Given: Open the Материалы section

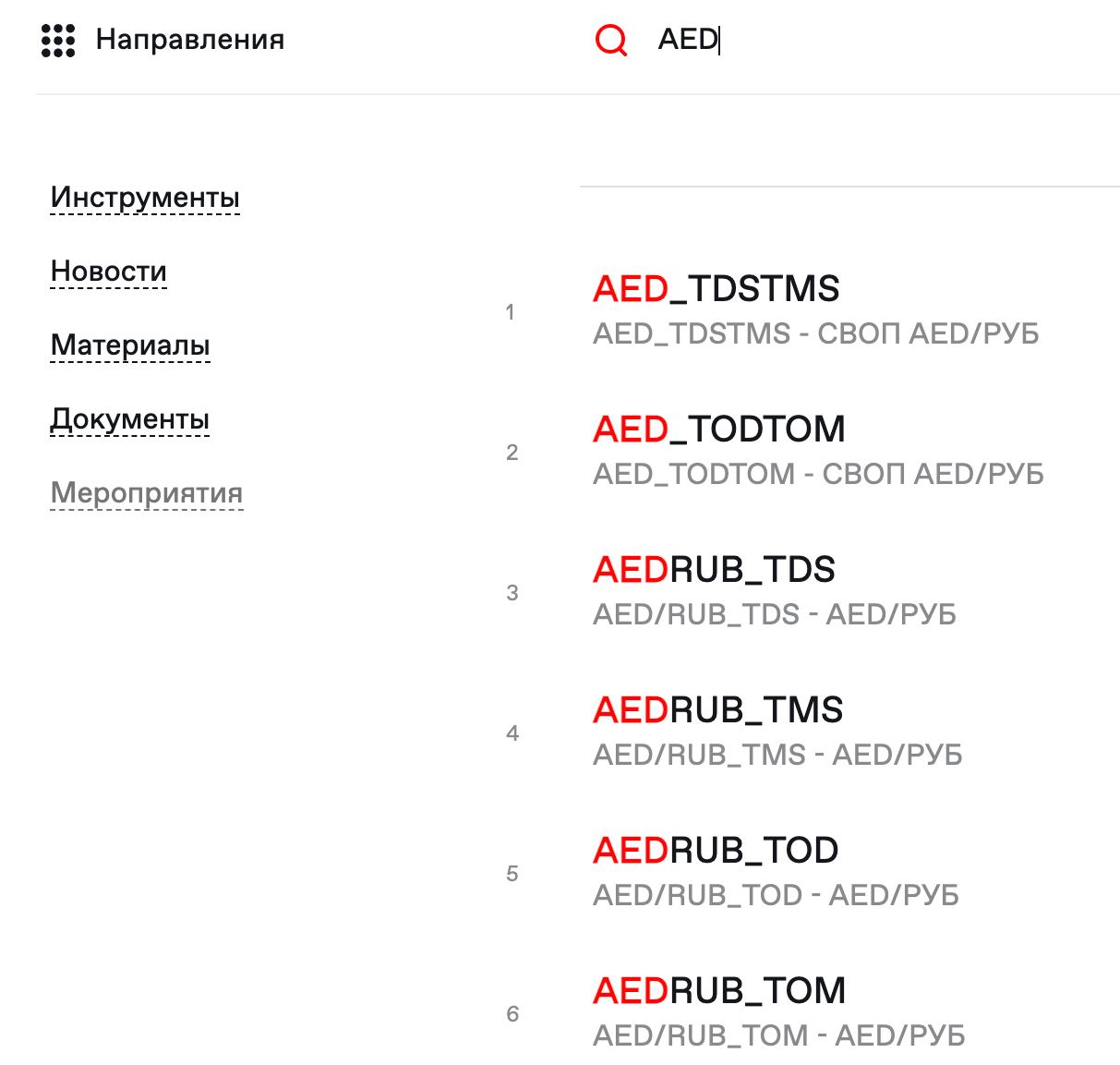Looking at the screenshot, I should pyautogui.click(x=130, y=345).
